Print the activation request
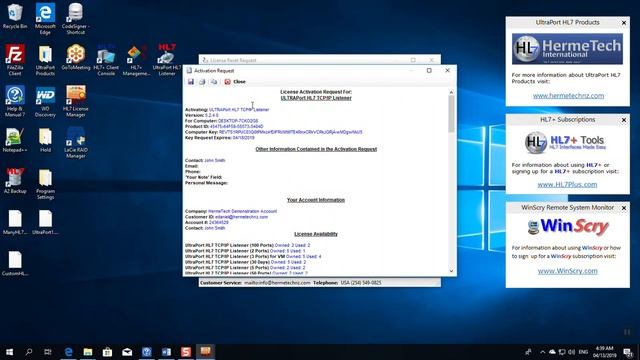 point(202,82)
